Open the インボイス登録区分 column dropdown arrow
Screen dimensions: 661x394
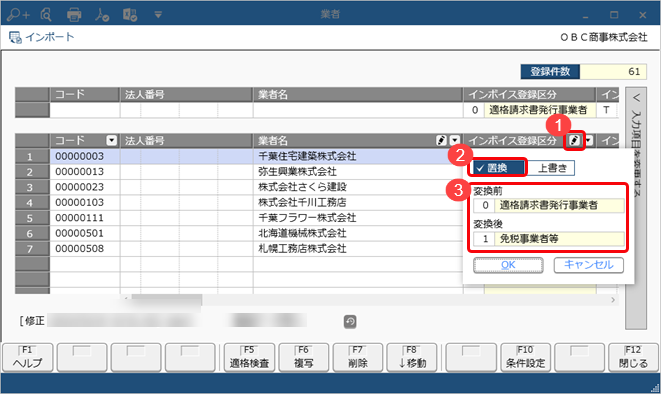pyautogui.click(x=589, y=140)
